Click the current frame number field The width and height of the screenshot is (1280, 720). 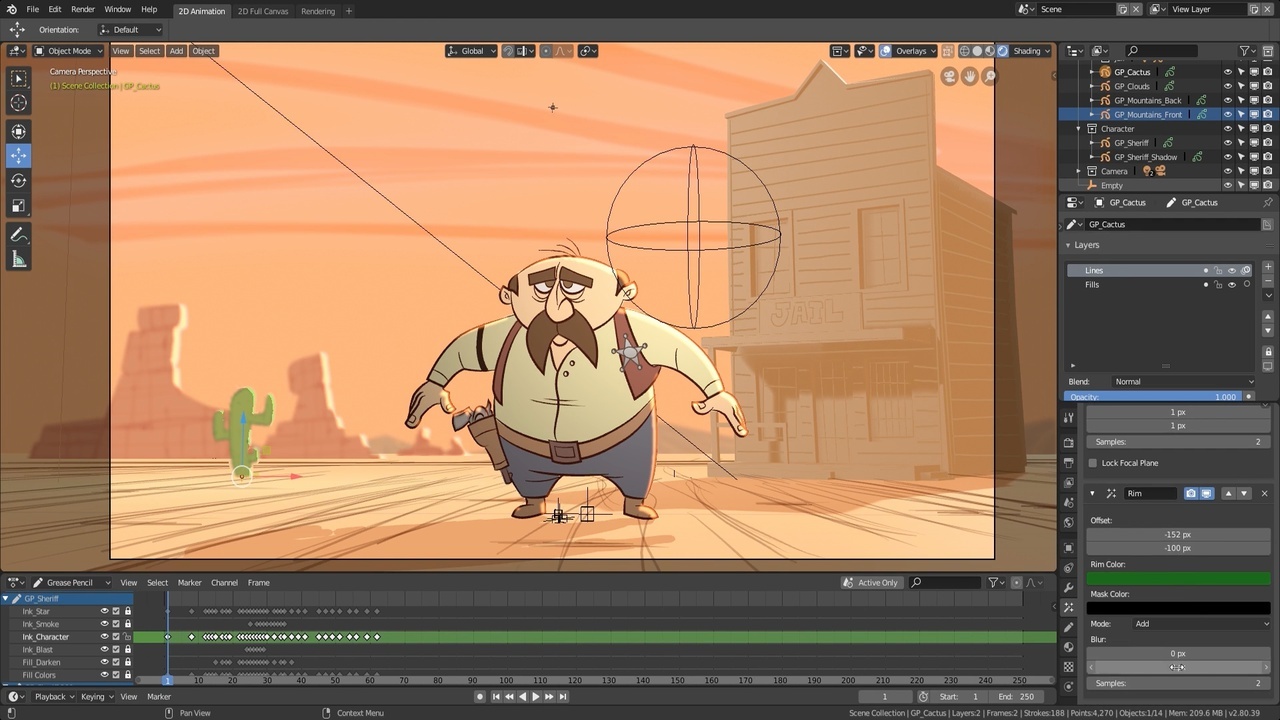(x=884, y=696)
